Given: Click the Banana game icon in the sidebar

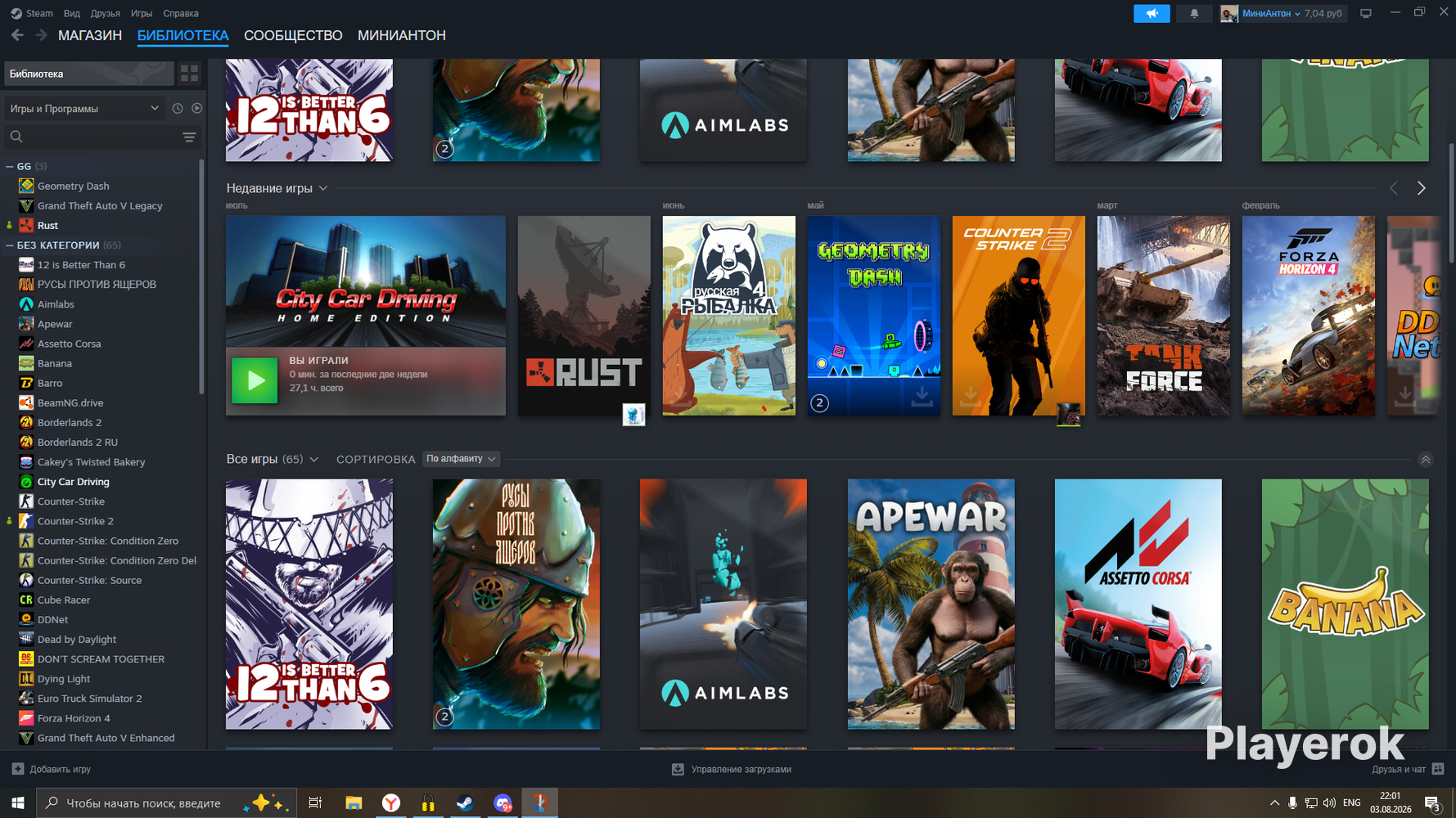Looking at the screenshot, I should click(x=26, y=363).
